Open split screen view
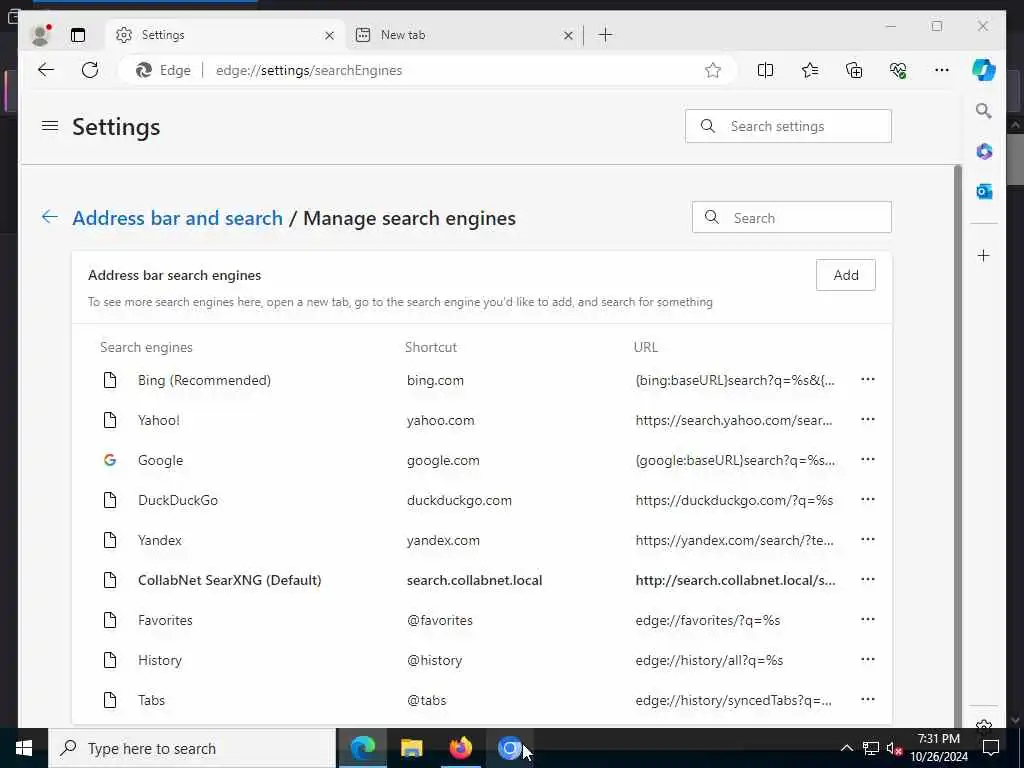 765,70
